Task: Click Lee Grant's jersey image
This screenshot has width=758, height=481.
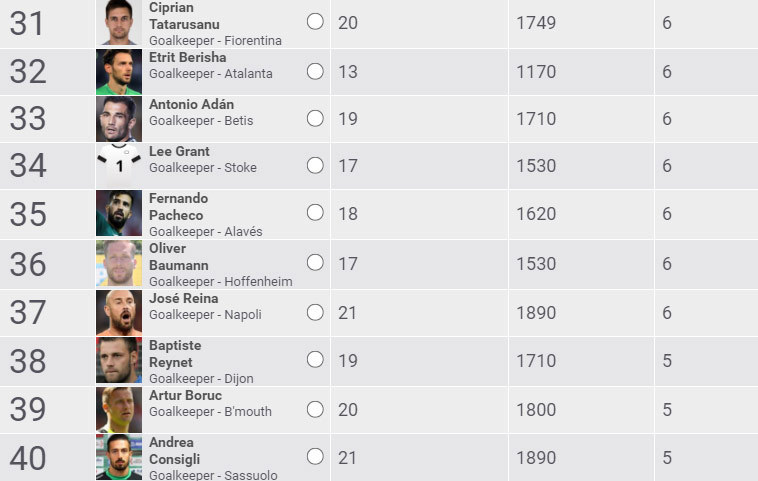Action: pyautogui.click(x=119, y=165)
